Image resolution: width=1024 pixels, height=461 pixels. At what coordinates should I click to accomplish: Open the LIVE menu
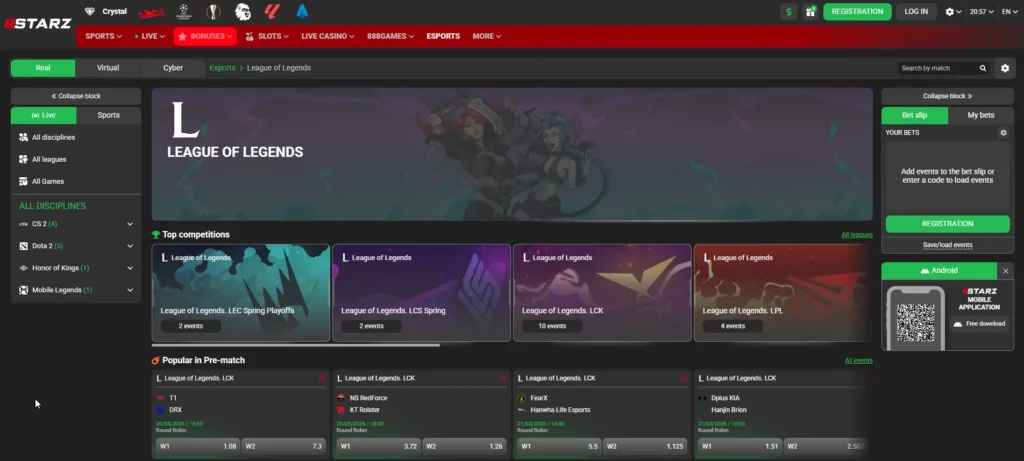150,37
